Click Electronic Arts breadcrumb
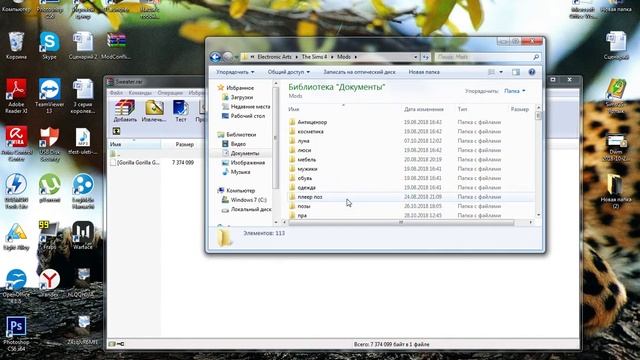 pyautogui.click(x=274, y=57)
